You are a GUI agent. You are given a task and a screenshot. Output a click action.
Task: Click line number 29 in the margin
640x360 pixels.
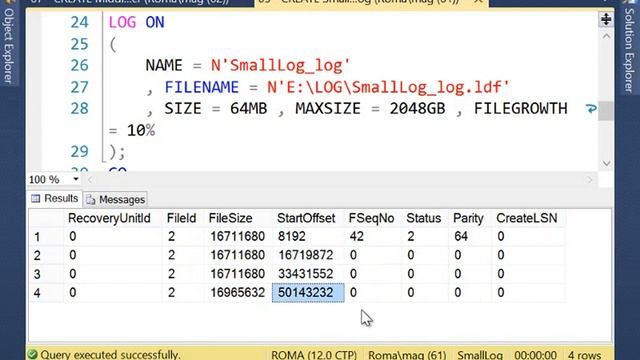click(x=79, y=152)
